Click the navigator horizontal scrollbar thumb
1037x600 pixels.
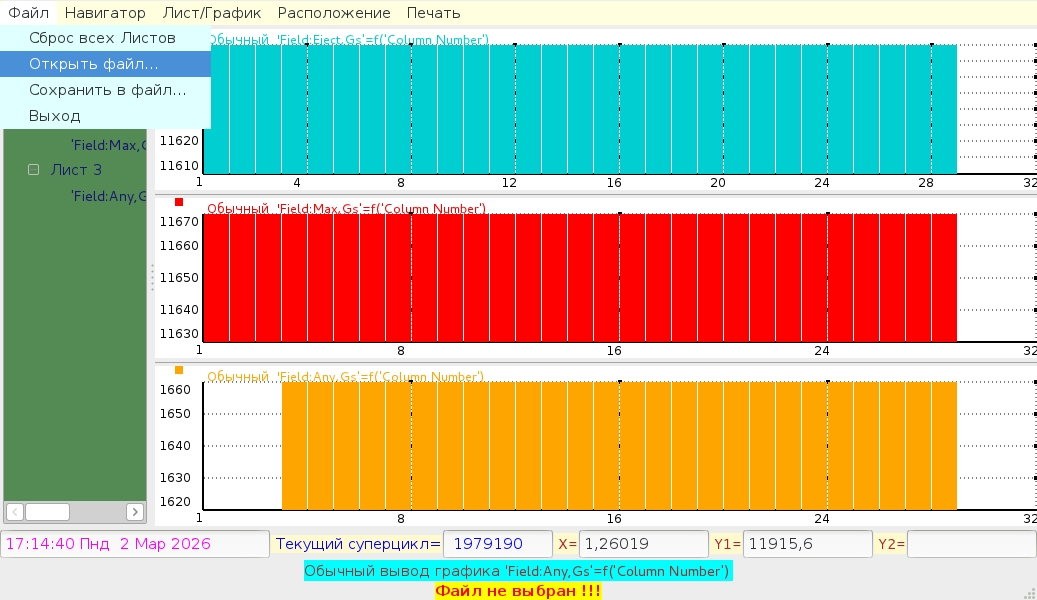click(x=47, y=512)
